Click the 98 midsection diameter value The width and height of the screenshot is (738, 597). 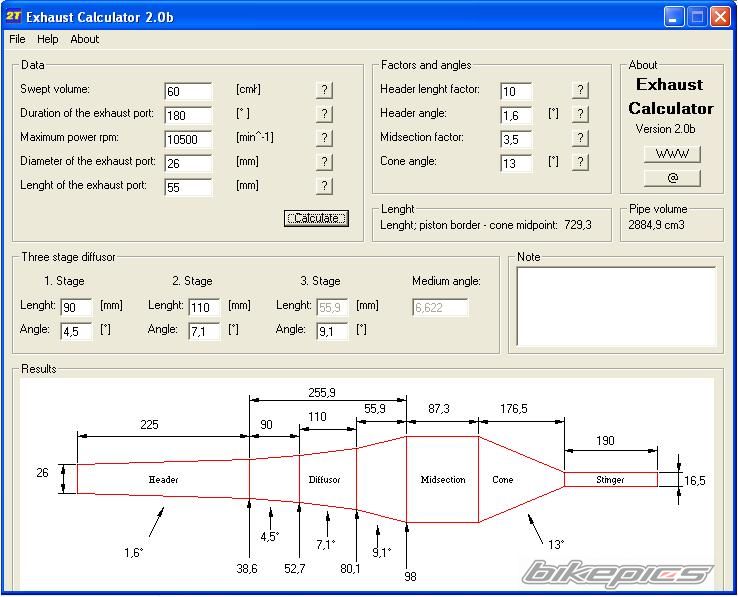pyautogui.click(x=410, y=577)
